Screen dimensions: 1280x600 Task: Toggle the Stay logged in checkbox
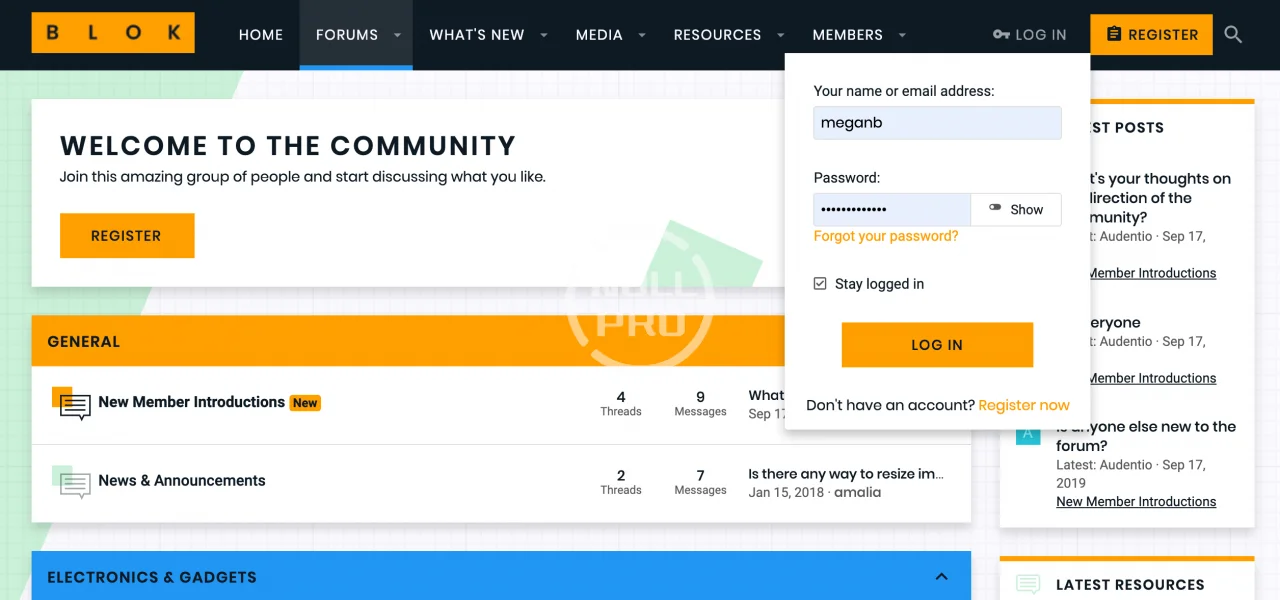(820, 284)
